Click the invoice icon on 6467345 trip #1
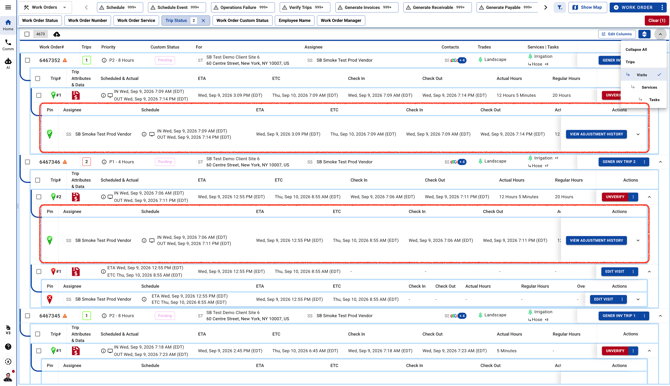Screen dimensions: 670x386 click(76, 351)
